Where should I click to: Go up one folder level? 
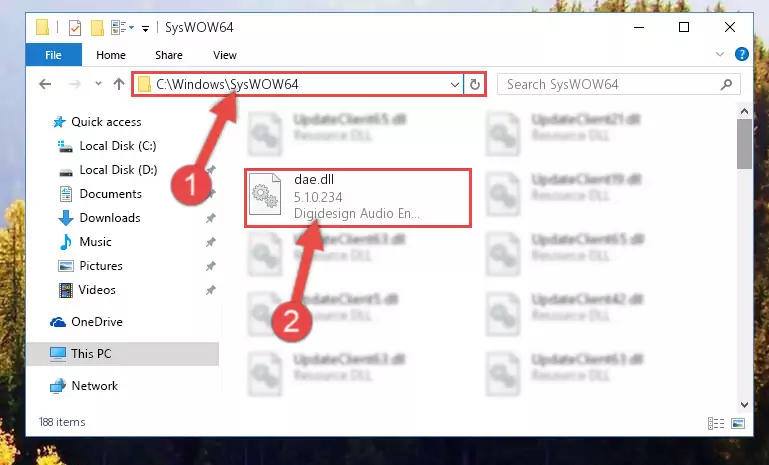[119, 84]
